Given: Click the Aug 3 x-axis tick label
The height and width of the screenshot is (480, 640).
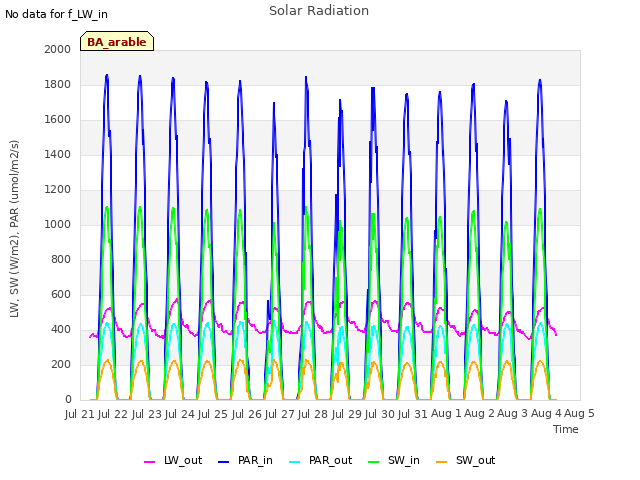Looking at the screenshot, I should (513, 414).
